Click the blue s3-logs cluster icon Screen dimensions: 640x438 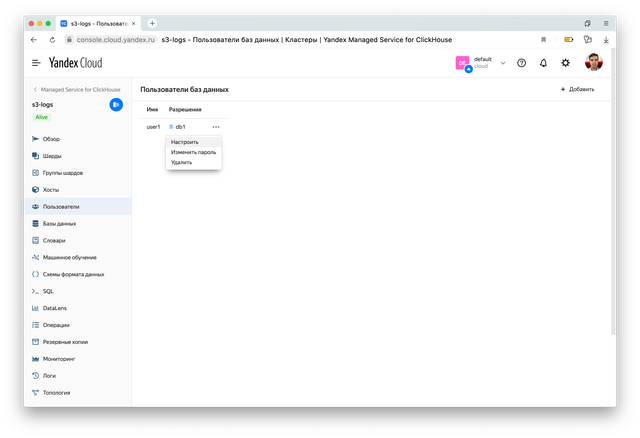[116, 104]
